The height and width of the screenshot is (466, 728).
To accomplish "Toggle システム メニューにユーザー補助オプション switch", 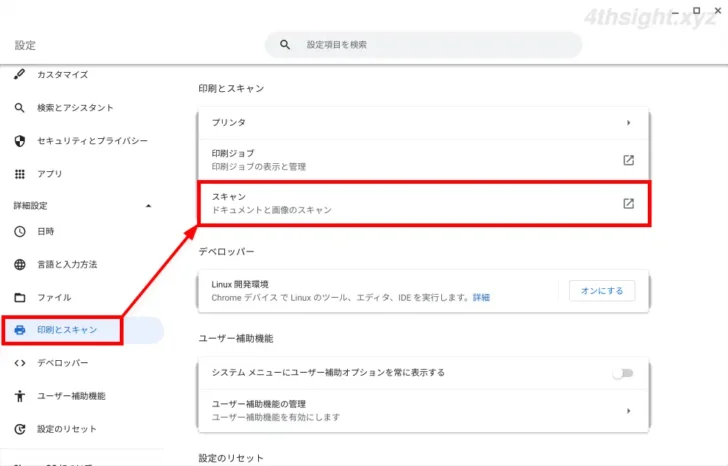I will pyautogui.click(x=623, y=373).
